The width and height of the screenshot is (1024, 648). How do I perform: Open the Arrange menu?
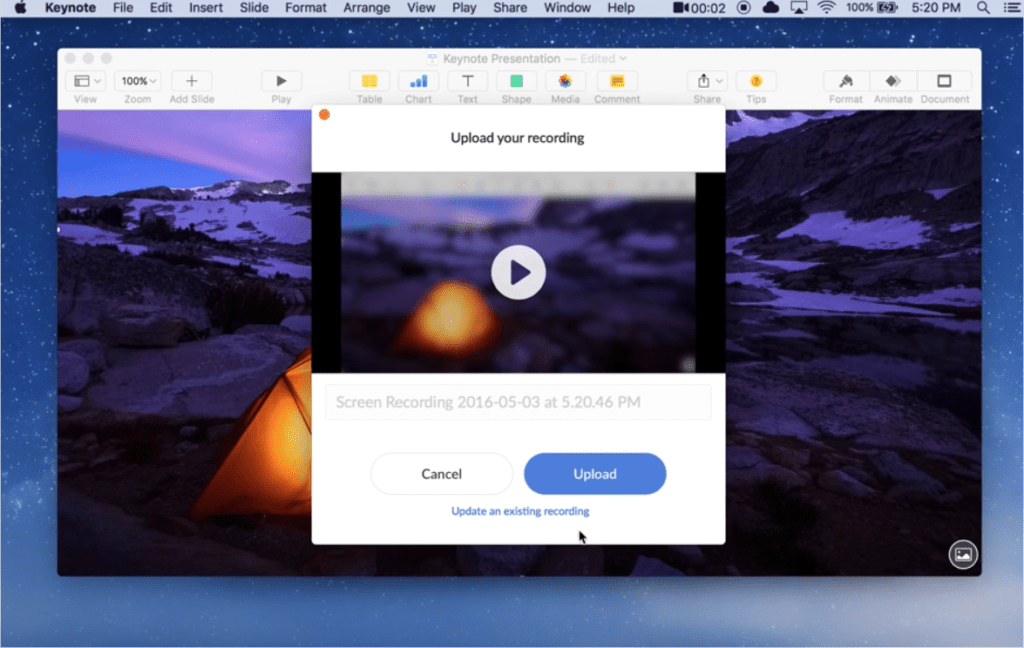(x=366, y=8)
